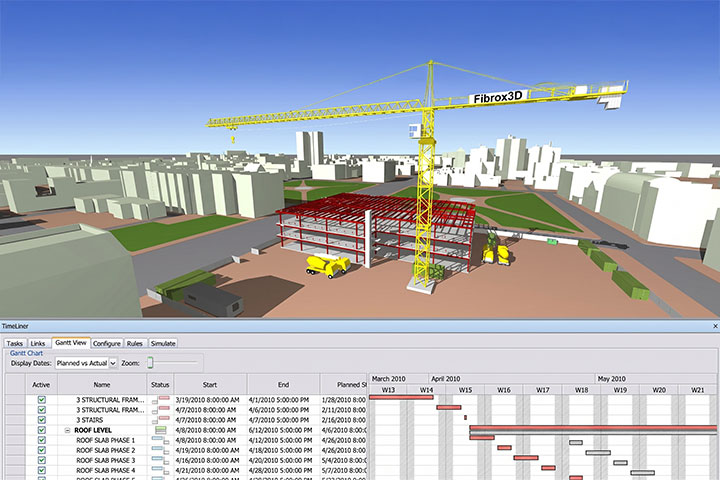Toggle Active for structural frame task ending 4/6/2010
Image resolution: width=720 pixels, height=480 pixels.
click(42, 410)
